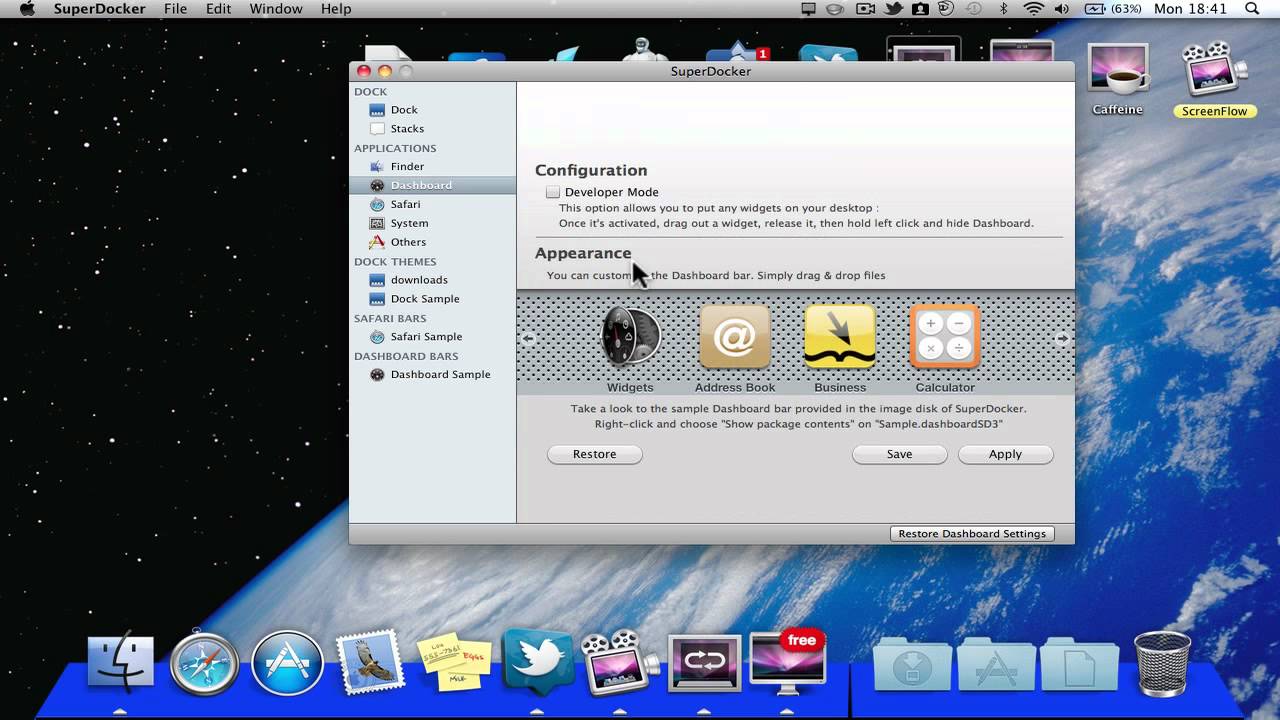1280x720 pixels.
Task: Click the display monitor menu bar icon
Action: [x=809, y=9]
